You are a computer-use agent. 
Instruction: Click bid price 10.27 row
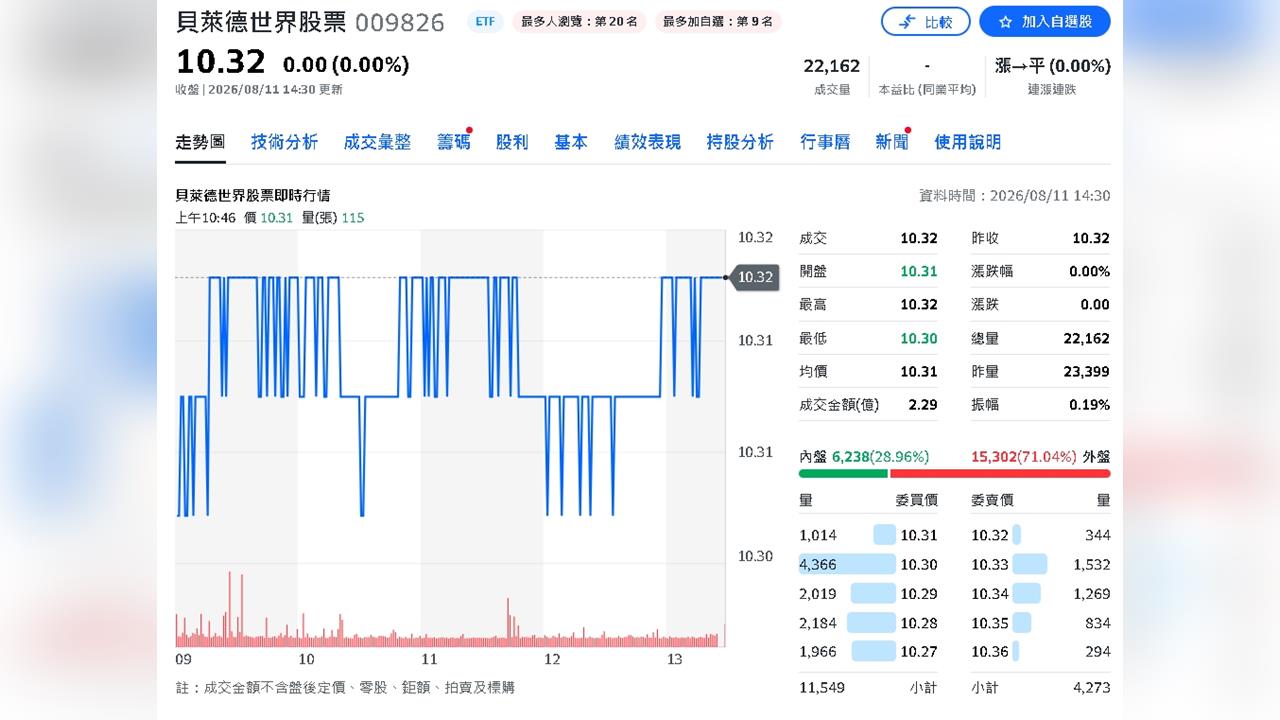coord(868,652)
